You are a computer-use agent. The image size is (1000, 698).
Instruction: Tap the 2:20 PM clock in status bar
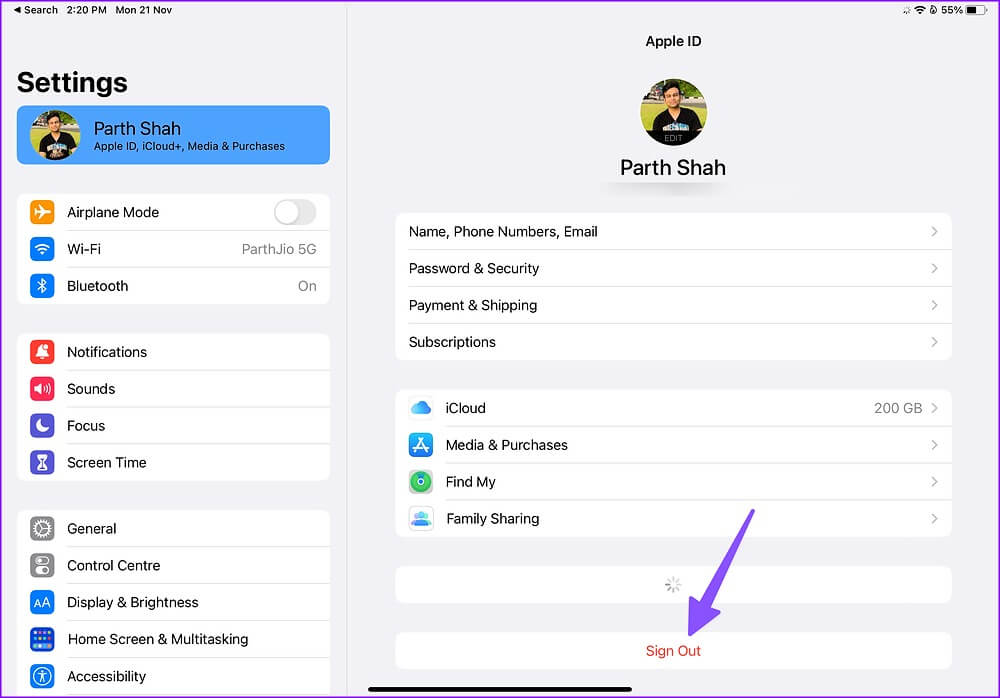pyautogui.click(x=86, y=10)
